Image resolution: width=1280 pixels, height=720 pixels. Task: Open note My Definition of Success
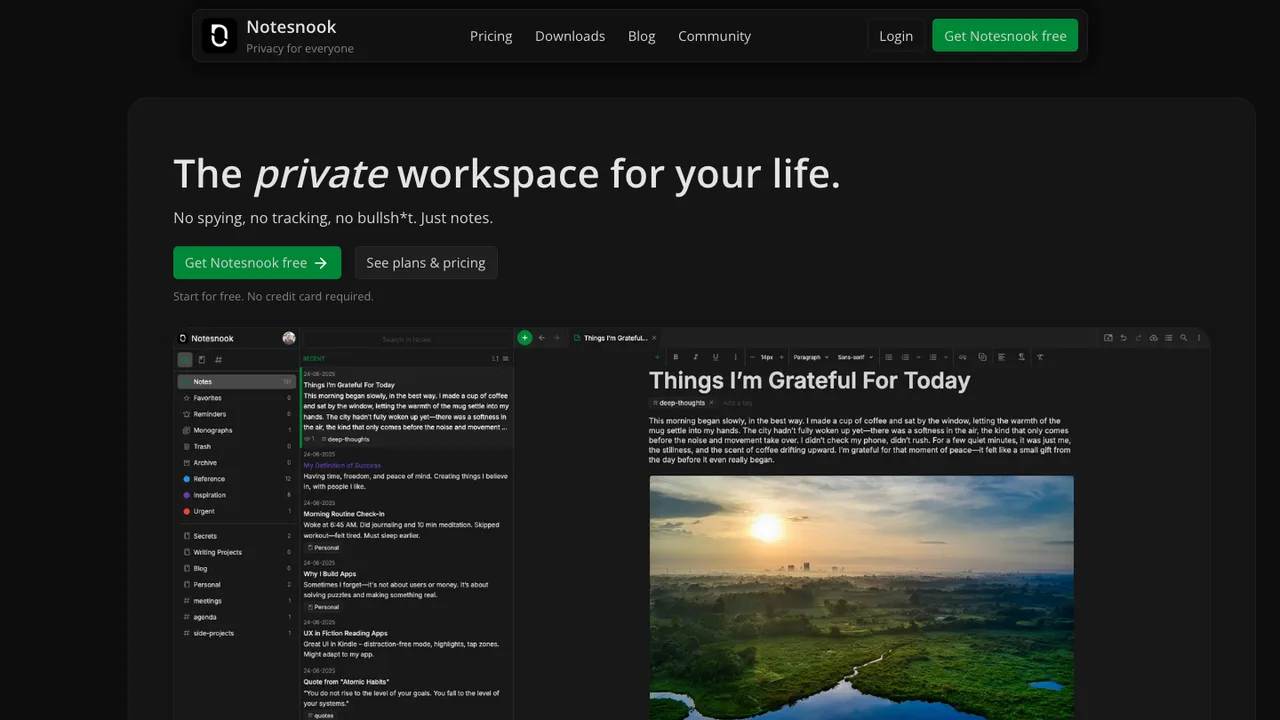(407, 471)
